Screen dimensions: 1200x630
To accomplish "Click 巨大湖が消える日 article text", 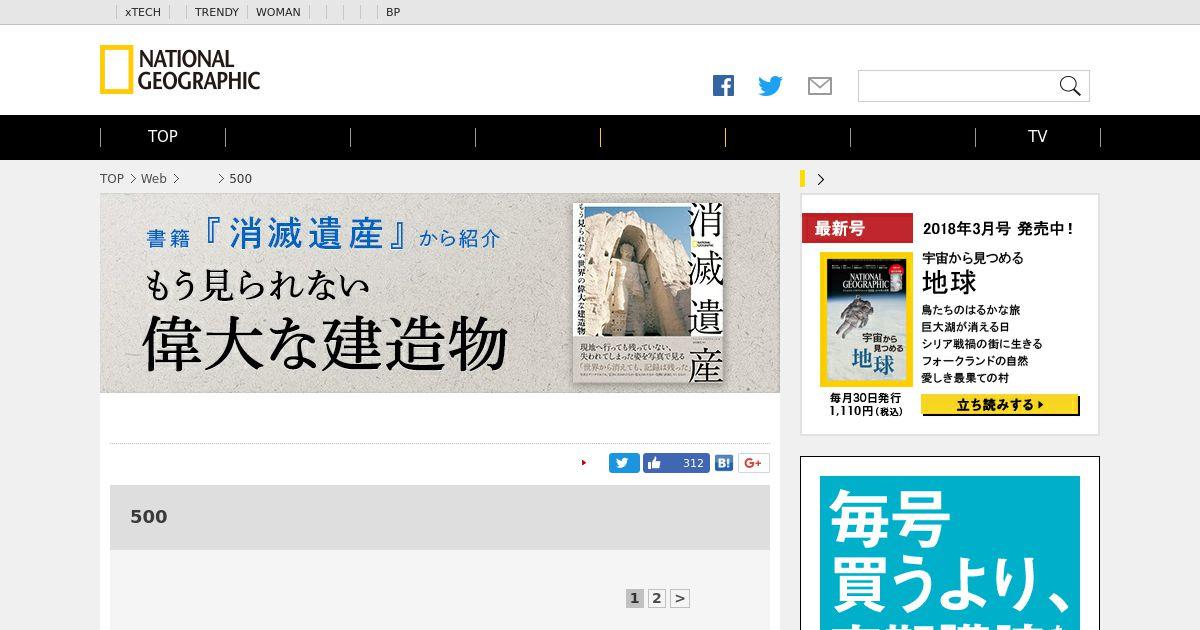I will pyautogui.click(x=965, y=327).
